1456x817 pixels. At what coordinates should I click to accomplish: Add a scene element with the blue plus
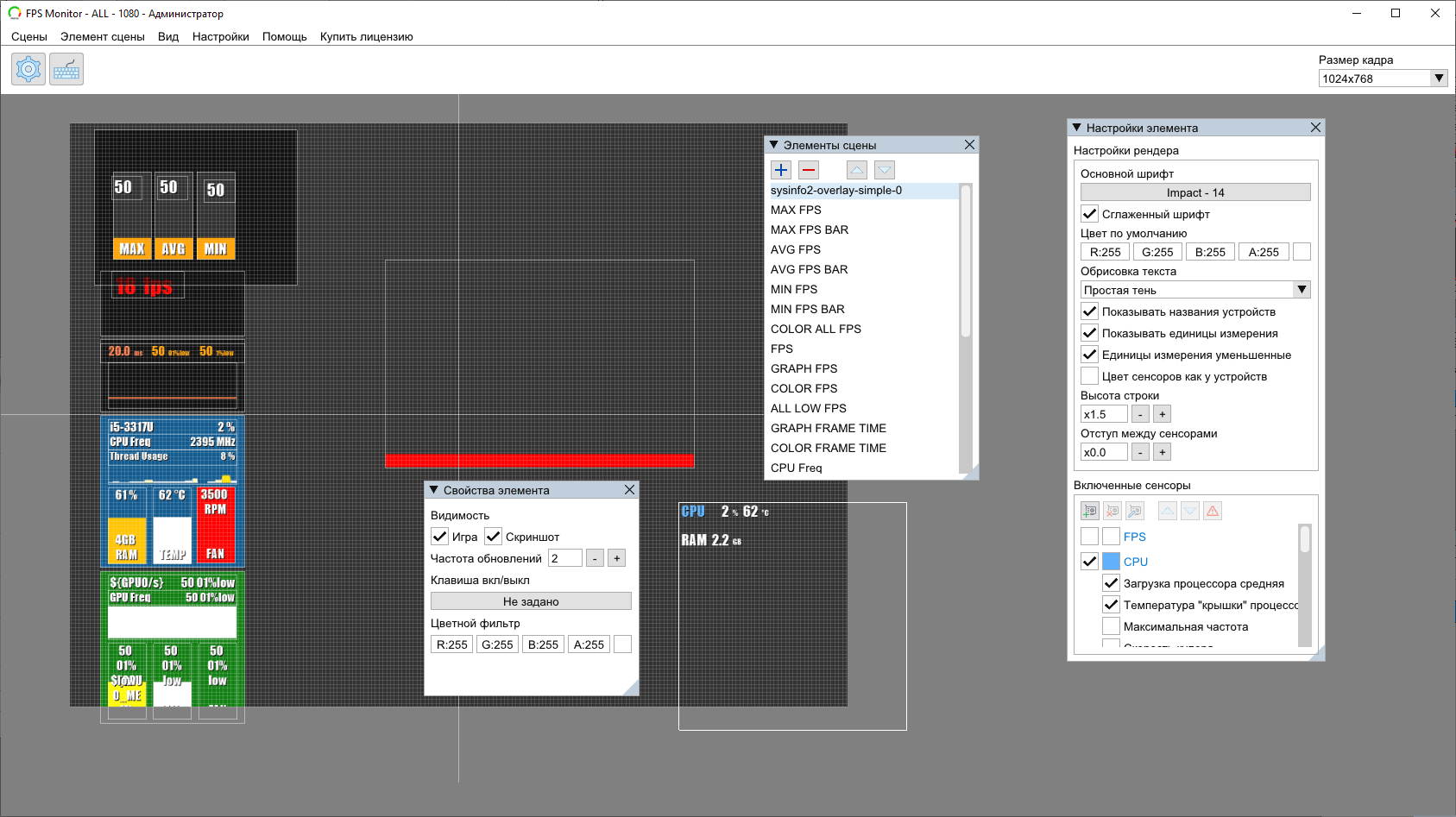(781, 170)
